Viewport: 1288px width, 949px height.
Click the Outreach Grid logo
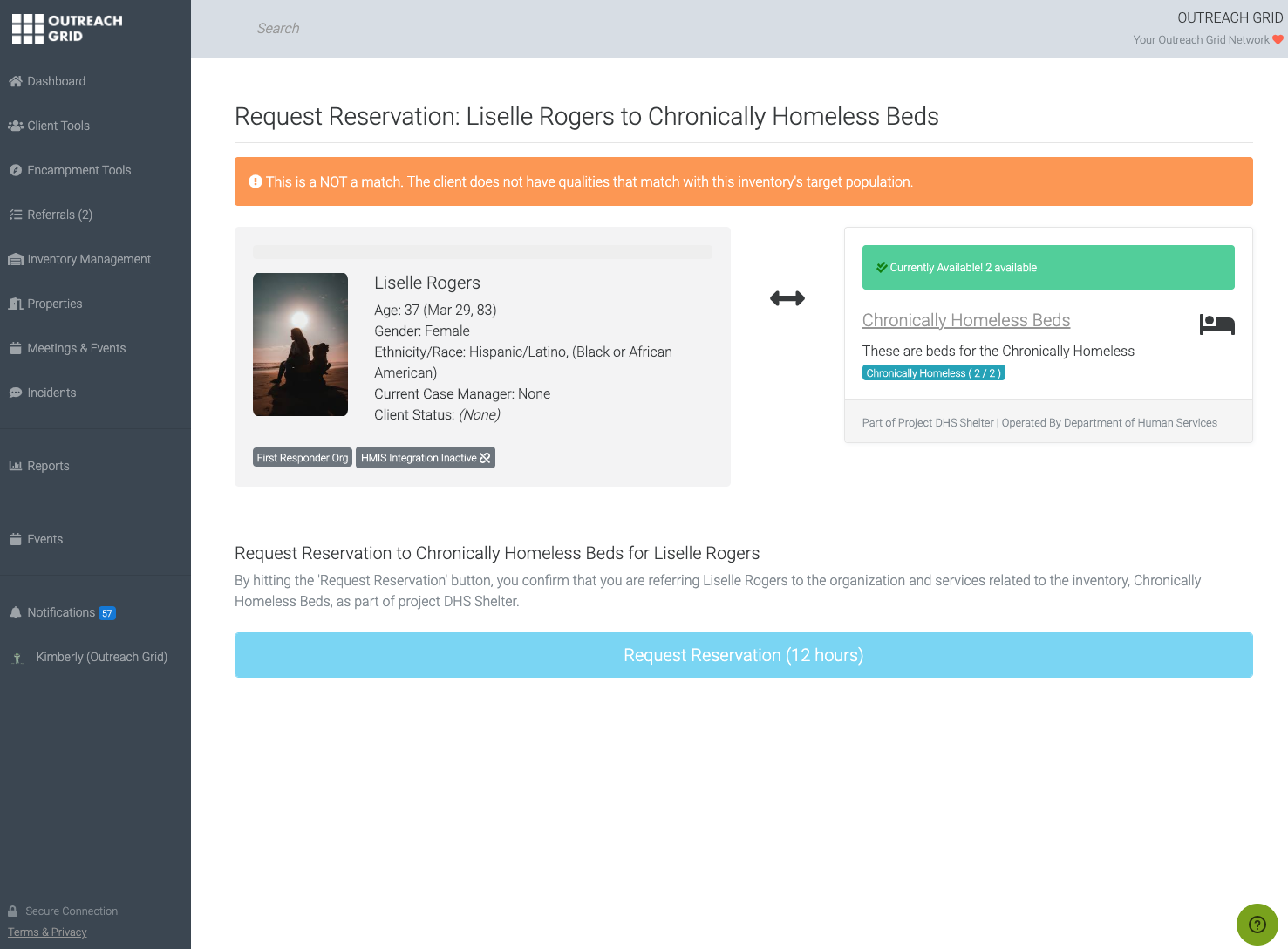tap(67, 29)
